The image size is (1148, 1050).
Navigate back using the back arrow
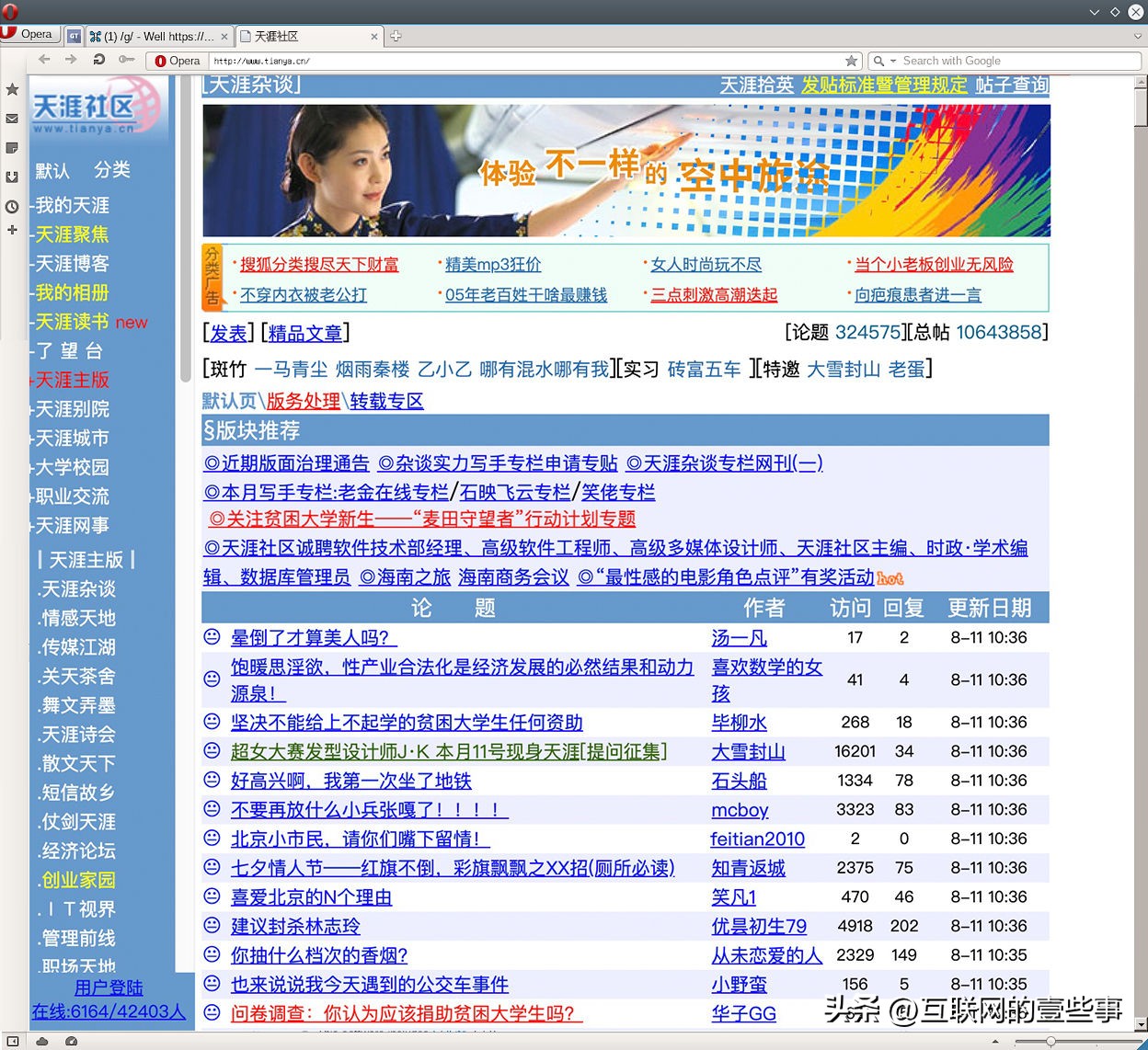point(44,59)
